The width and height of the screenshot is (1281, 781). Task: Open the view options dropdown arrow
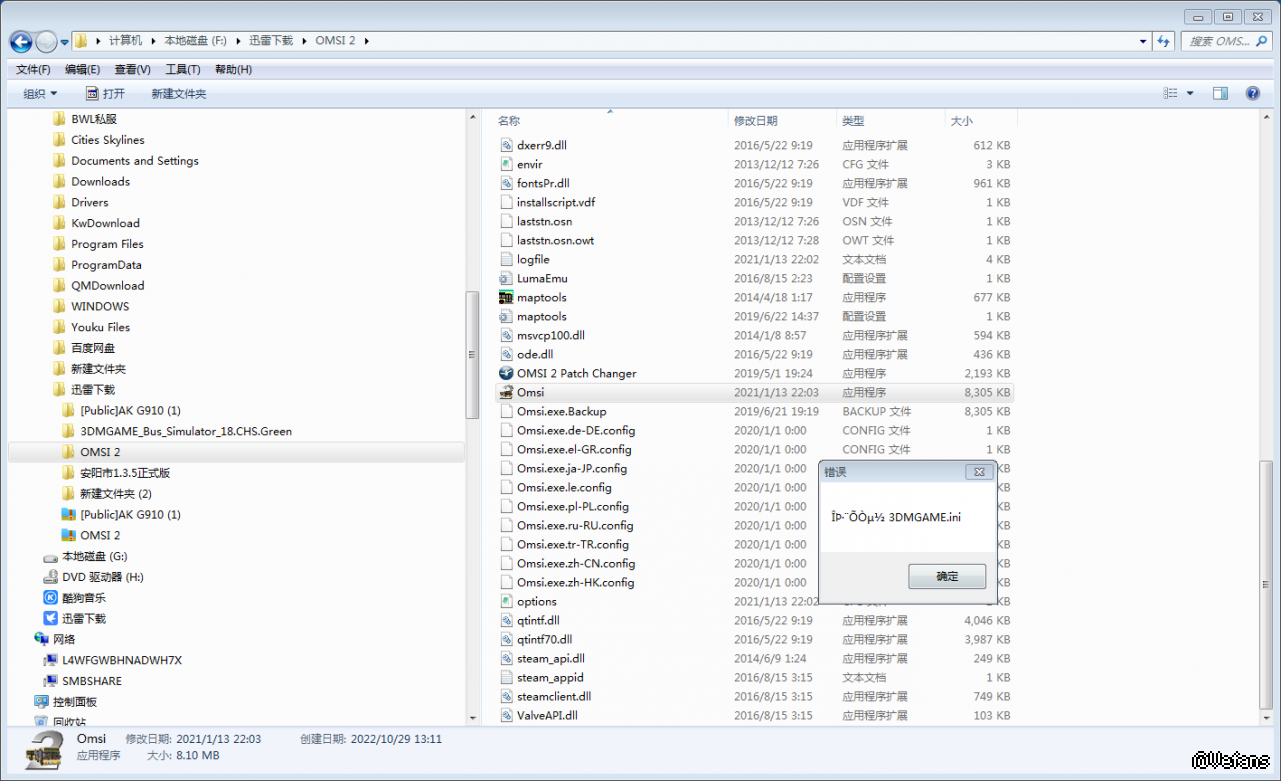pyautogui.click(x=1190, y=93)
